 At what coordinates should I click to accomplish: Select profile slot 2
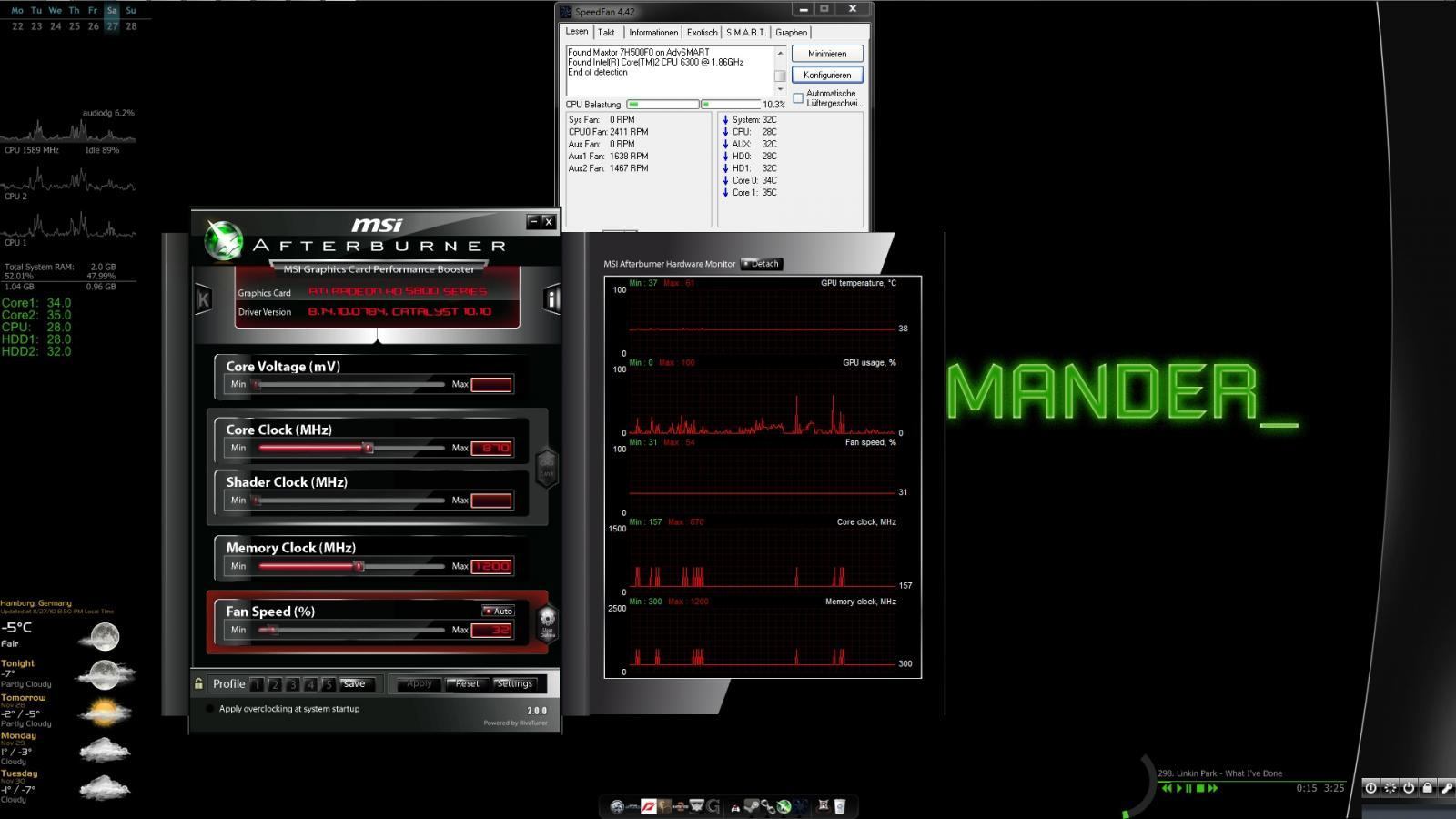point(275,684)
